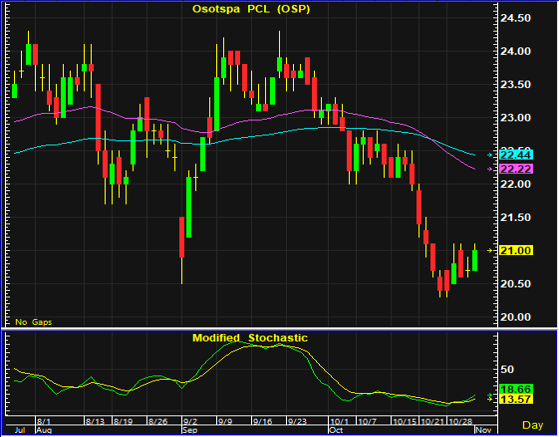Click the Day timeframe label
Viewport: 559px width, 437px height.
coord(533,425)
